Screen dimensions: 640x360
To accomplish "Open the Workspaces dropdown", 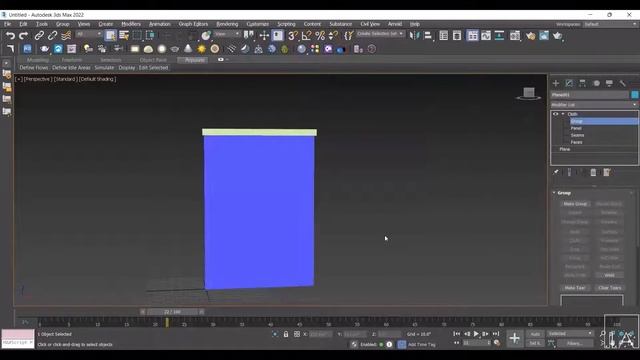I will coord(610,24).
